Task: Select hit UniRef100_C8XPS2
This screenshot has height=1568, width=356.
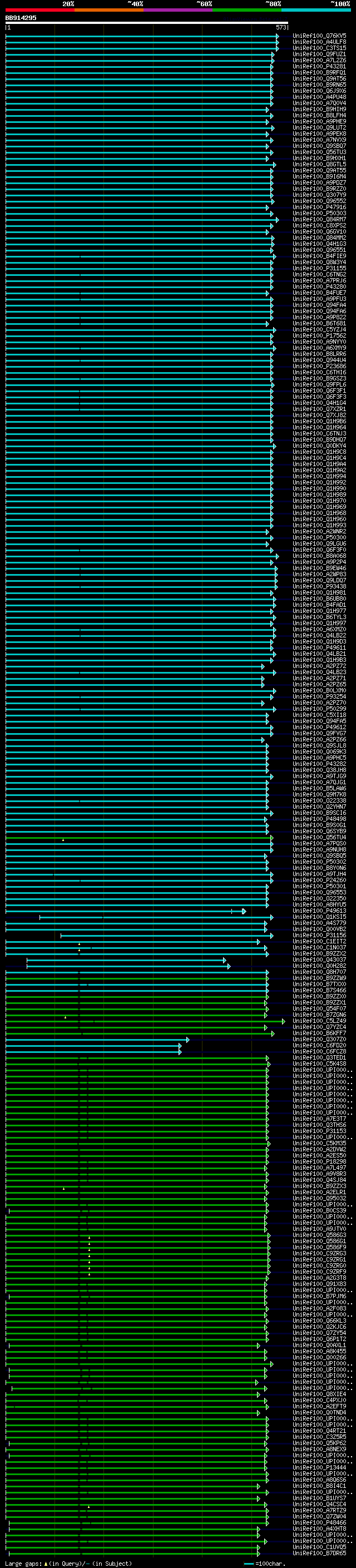Action: [319, 225]
